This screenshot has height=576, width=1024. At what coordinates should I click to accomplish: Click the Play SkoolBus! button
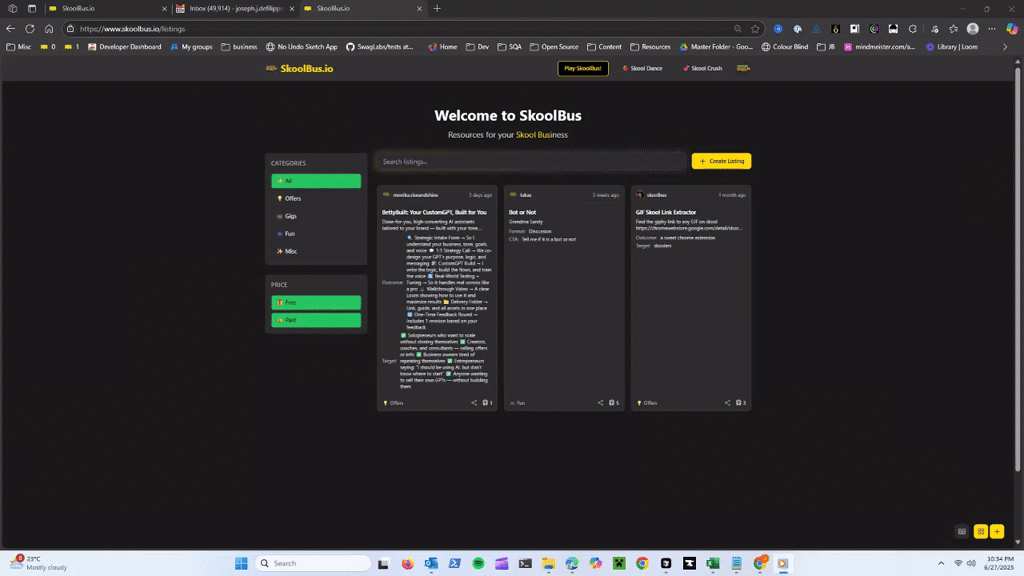pyautogui.click(x=583, y=69)
